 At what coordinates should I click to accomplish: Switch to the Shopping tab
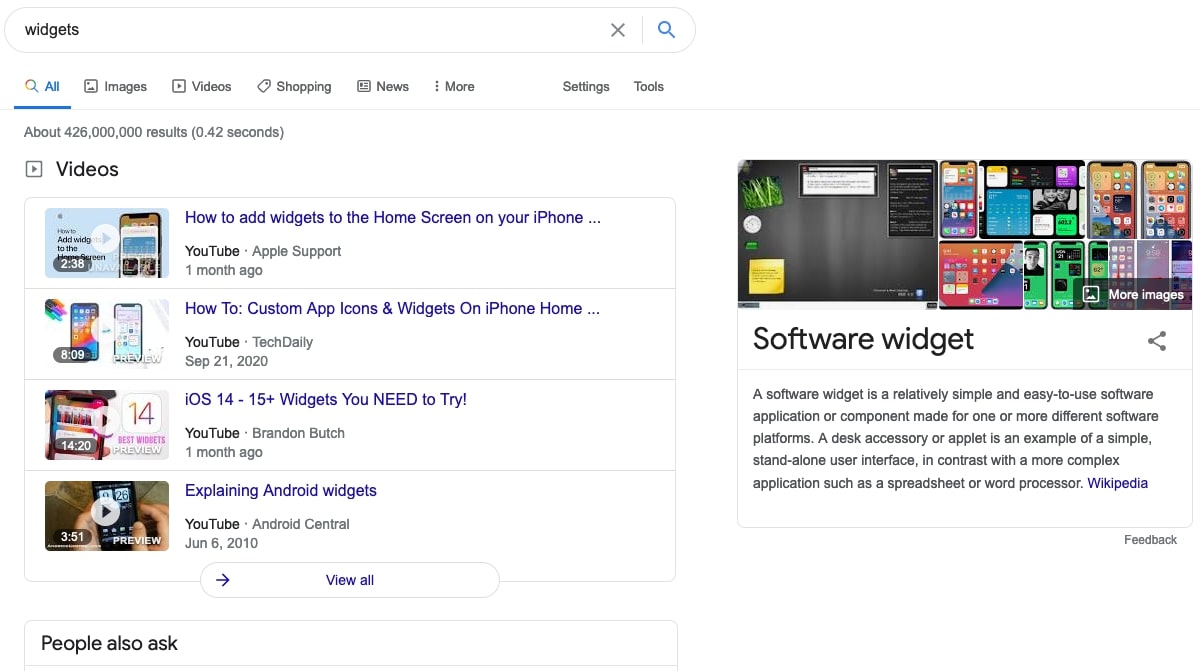[294, 86]
